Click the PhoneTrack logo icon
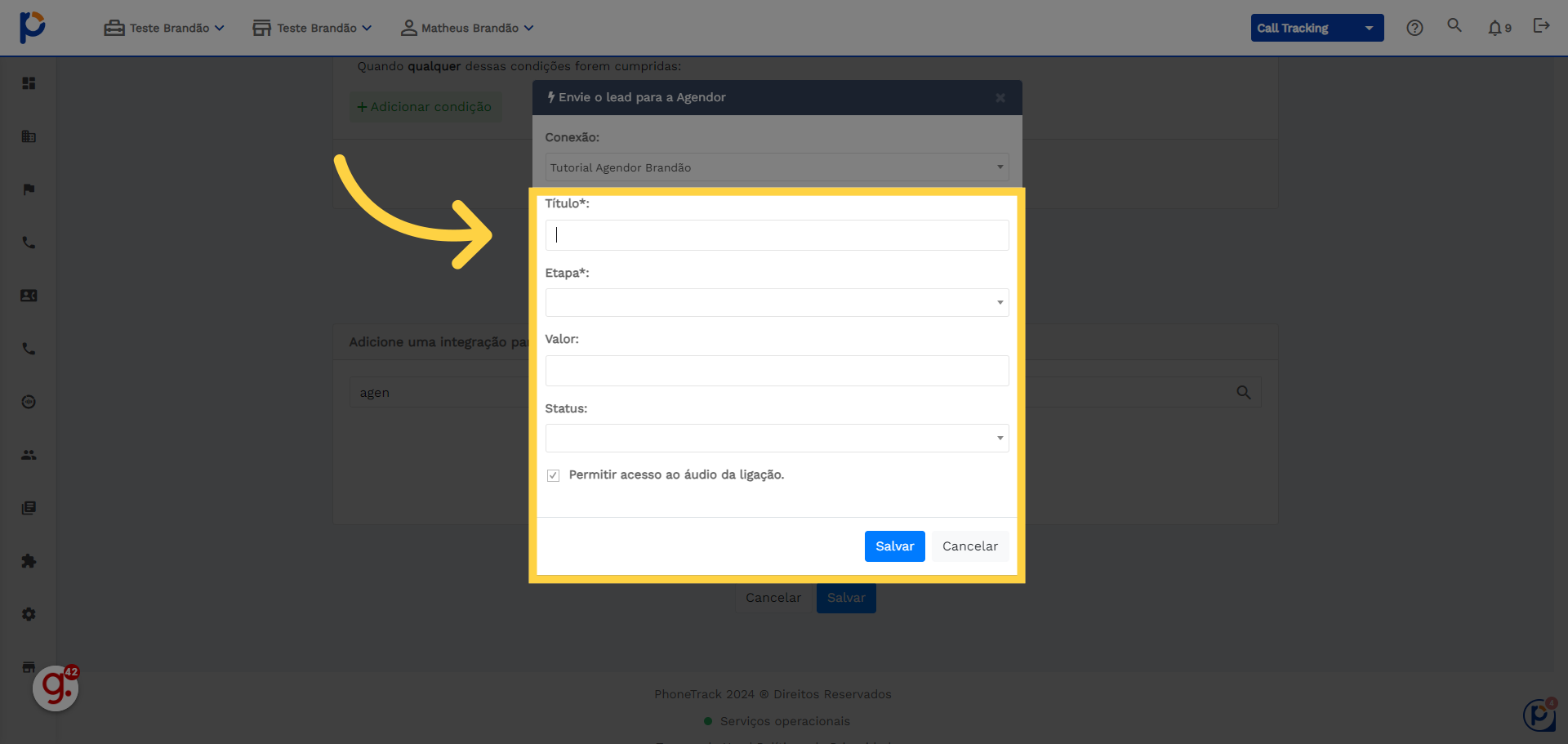 click(32, 27)
